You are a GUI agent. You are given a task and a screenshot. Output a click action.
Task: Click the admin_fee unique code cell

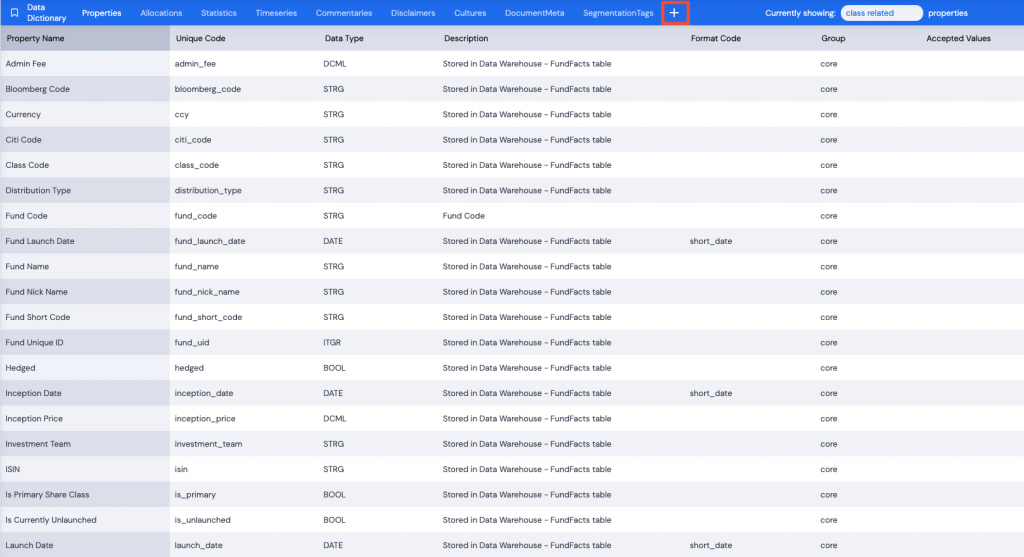[195, 64]
